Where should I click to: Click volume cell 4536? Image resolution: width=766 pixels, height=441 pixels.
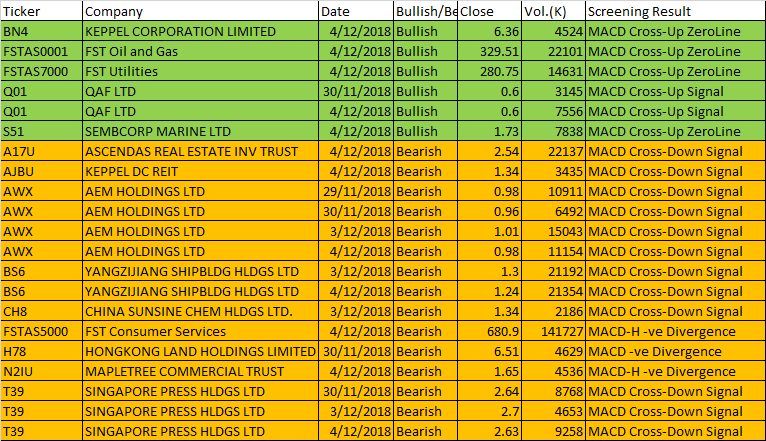(x=553, y=372)
